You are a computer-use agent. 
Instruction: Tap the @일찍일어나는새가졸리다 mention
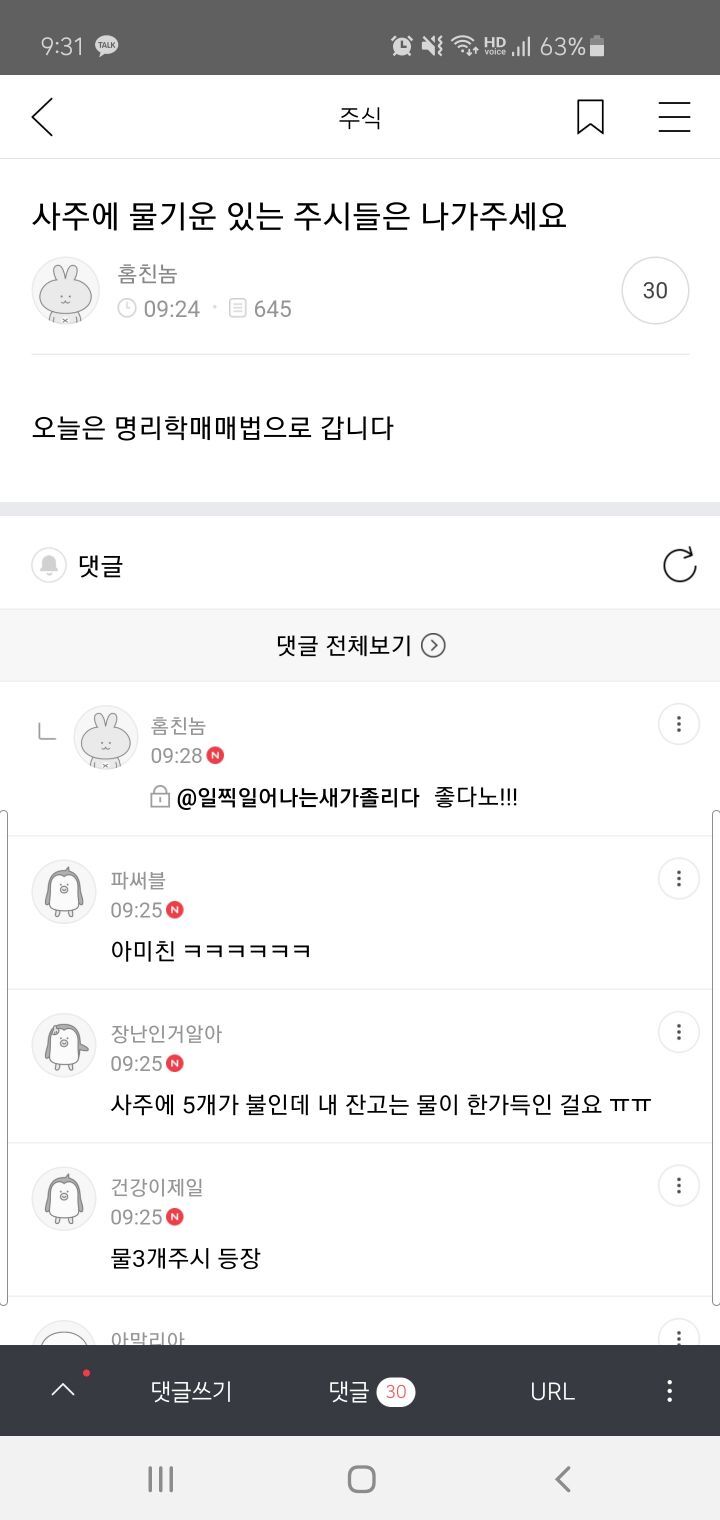coord(298,798)
